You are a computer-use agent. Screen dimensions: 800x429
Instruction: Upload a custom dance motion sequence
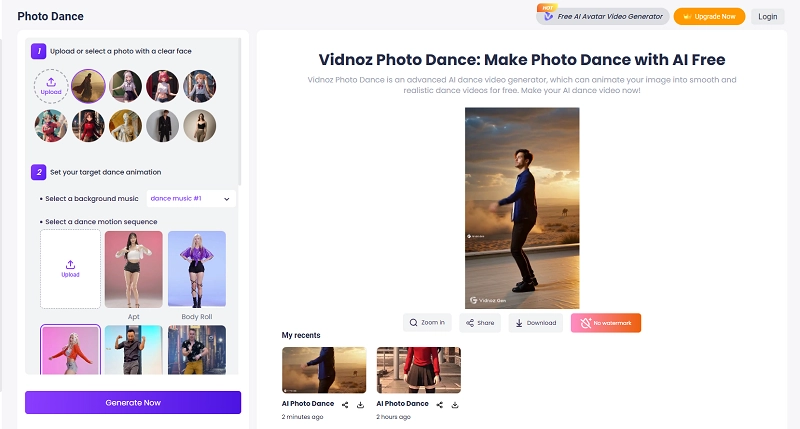[x=70, y=269]
